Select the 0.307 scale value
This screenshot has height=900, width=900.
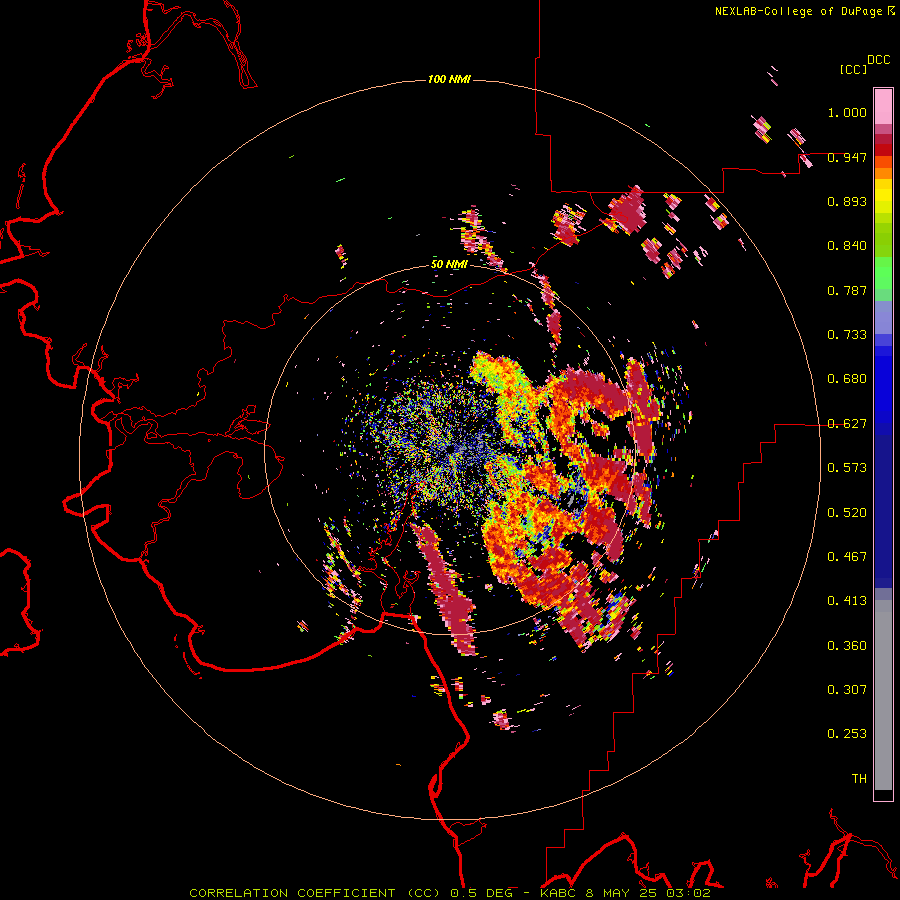(x=847, y=690)
